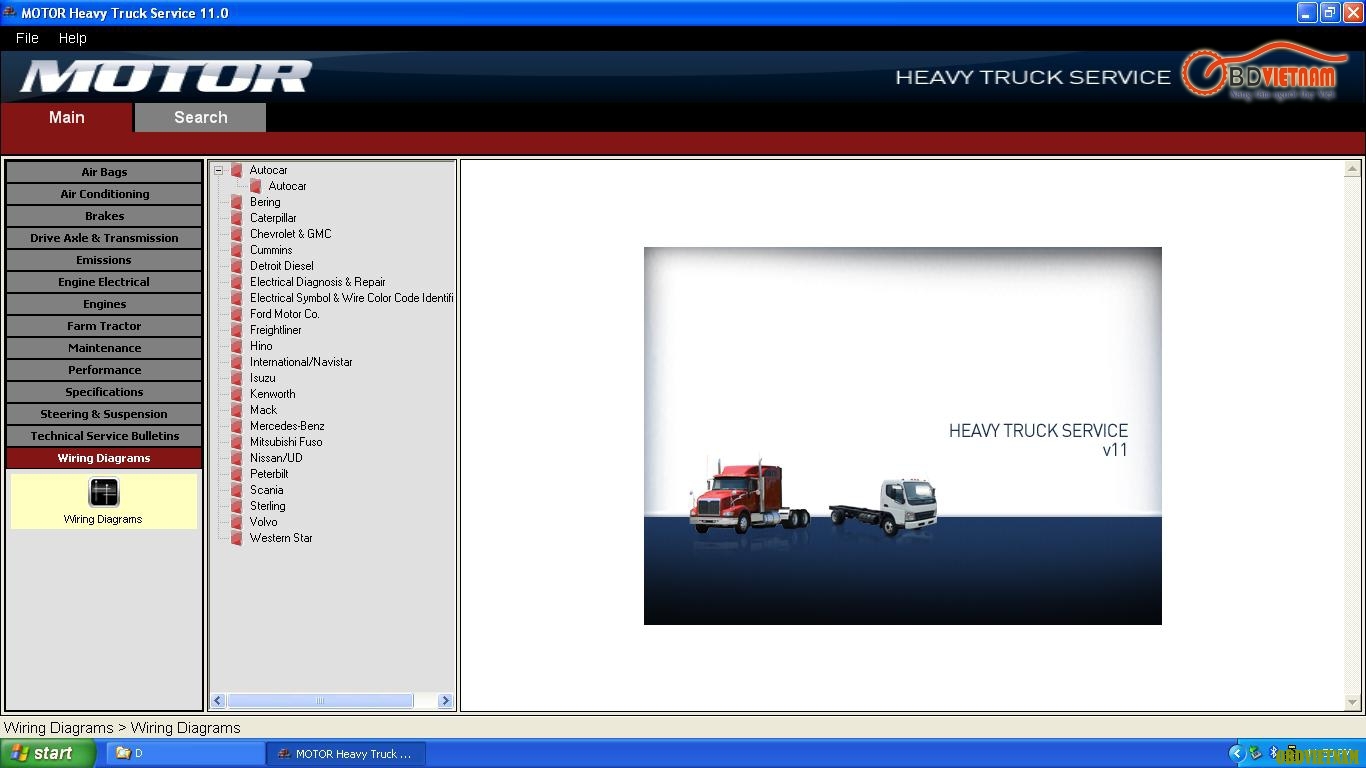
Task: Select the book icon next to Freightliner
Action: pos(237,330)
